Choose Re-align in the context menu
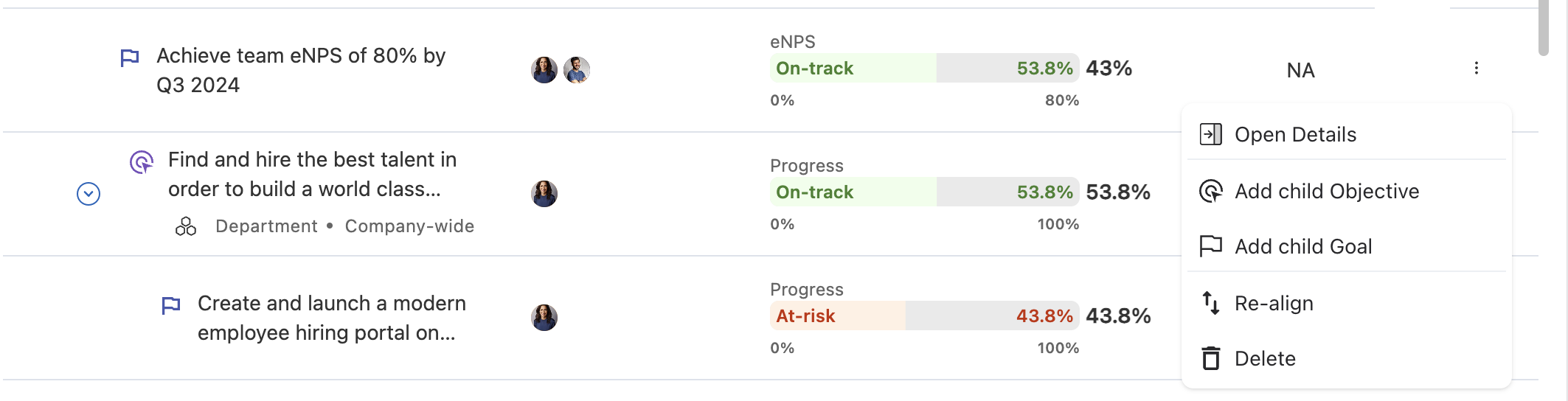Screen dimensions: 1568x401 pyautogui.click(x=1274, y=304)
